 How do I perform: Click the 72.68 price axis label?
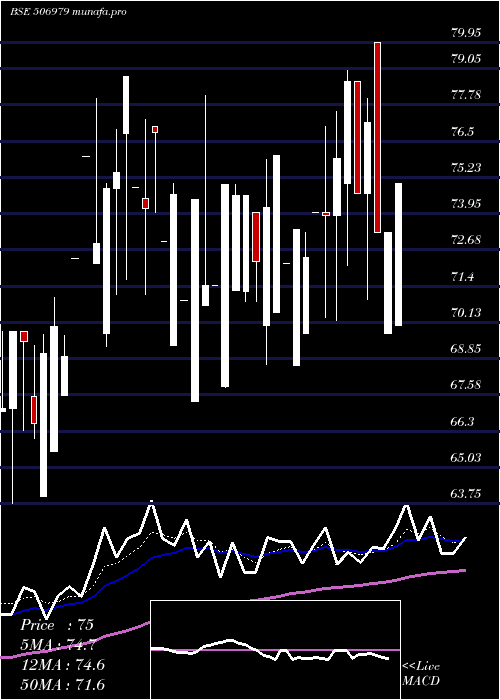[x=466, y=240]
